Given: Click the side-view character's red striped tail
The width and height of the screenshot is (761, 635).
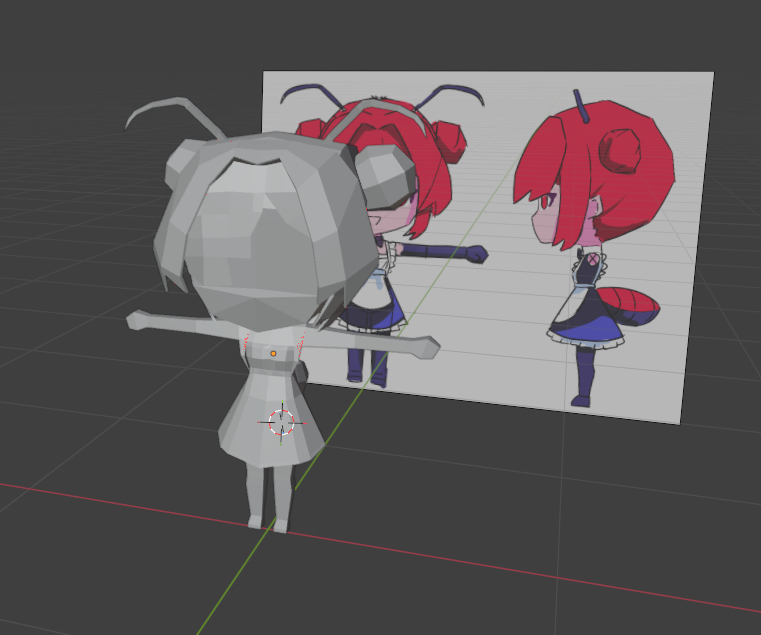Looking at the screenshot, I should click(x=633, y=308).
